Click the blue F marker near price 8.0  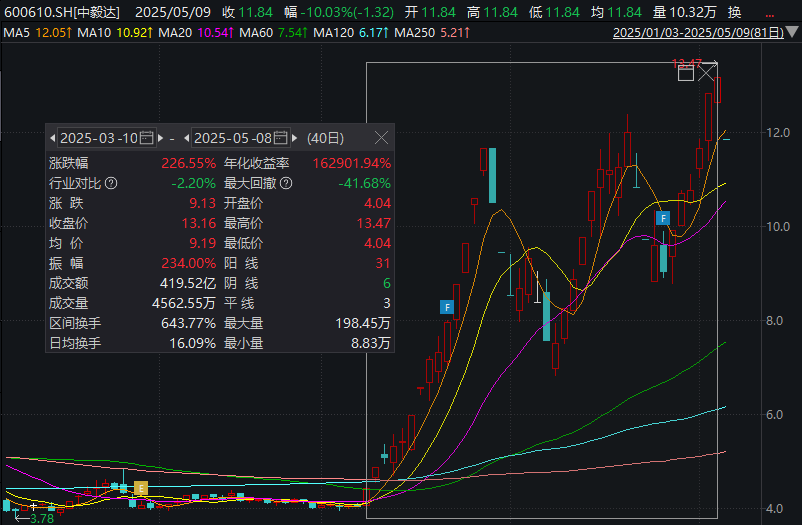pos(447,307)
